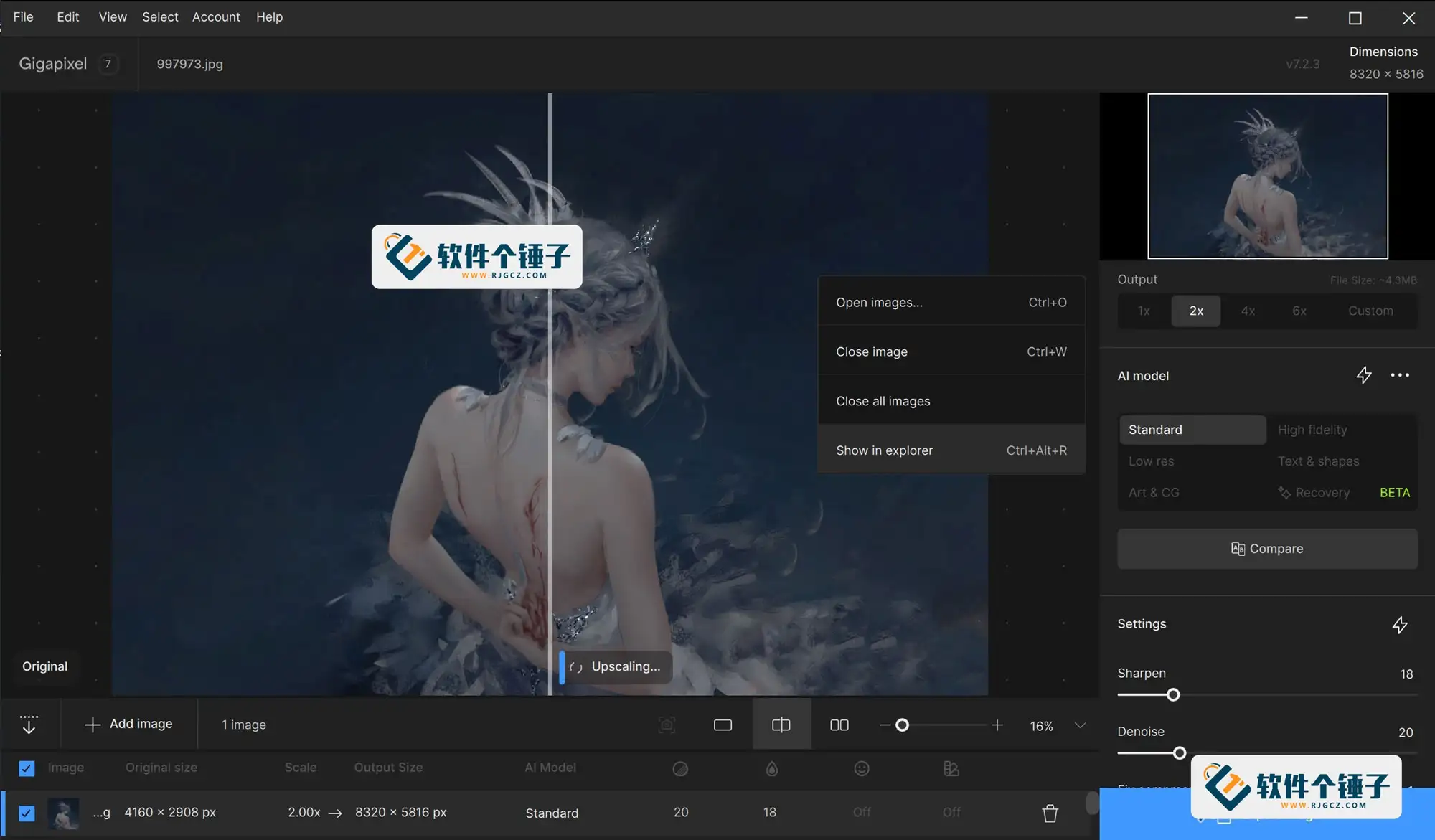Click the 16% zoom level text

point(1041,726)
